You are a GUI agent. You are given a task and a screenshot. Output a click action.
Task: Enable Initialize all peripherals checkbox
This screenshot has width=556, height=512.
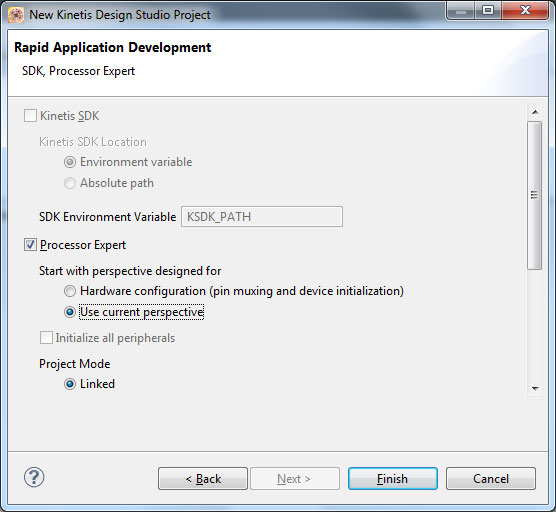46,338
